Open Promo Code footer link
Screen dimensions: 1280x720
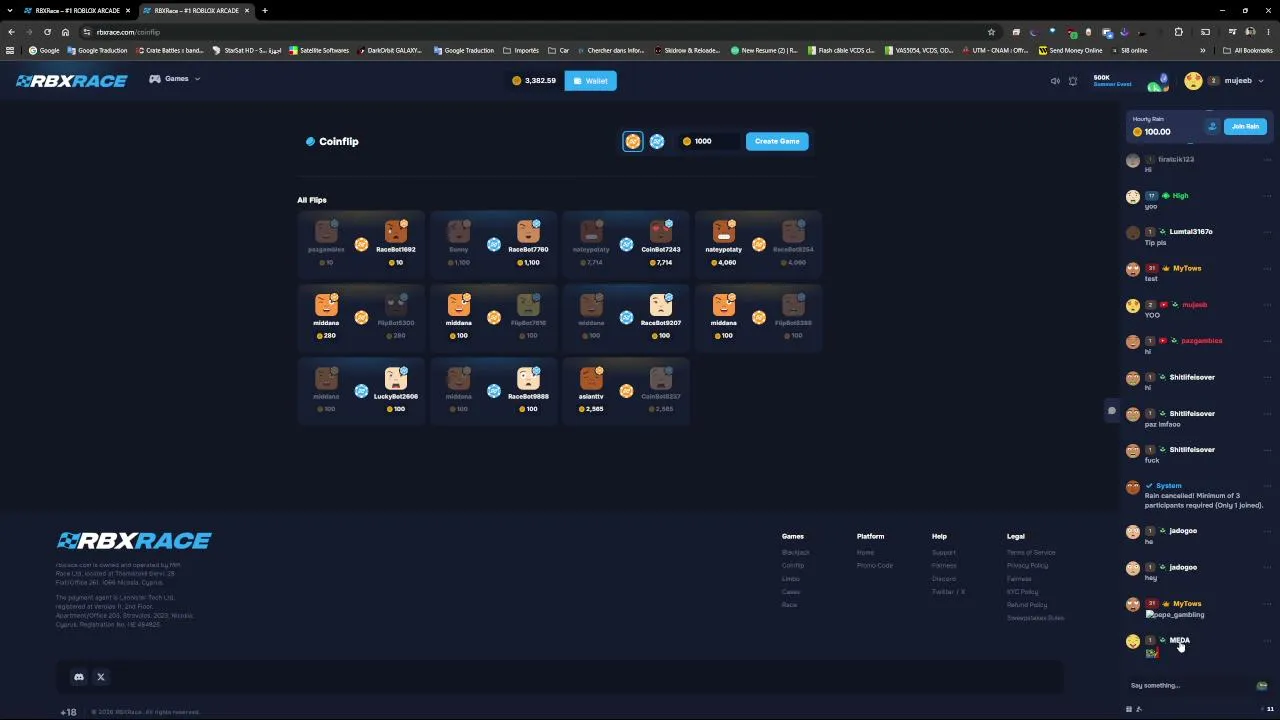pyautogui.click(x=875, y=566)
